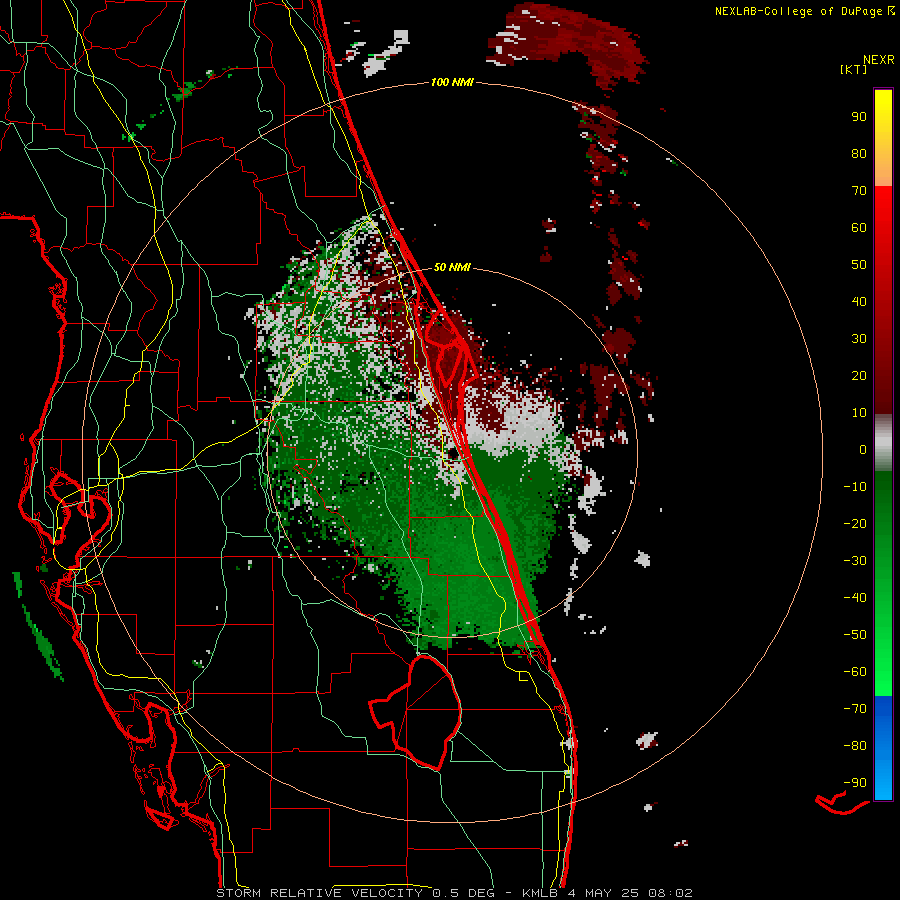900x900 pixels.
Task: Pick the yellow top segment of color bar
Action: click(883, 138)
